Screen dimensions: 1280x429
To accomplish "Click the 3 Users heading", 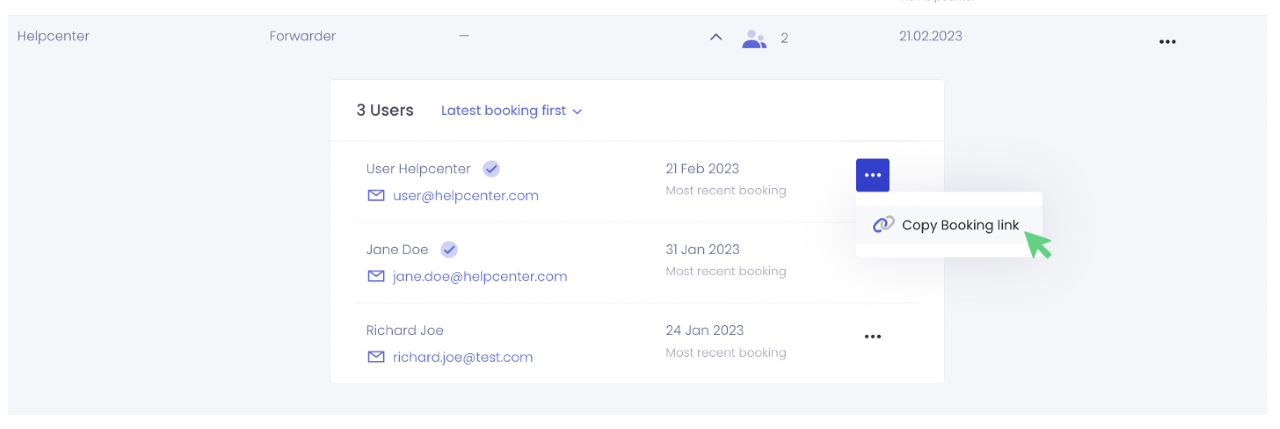I will tap(385, 111).
